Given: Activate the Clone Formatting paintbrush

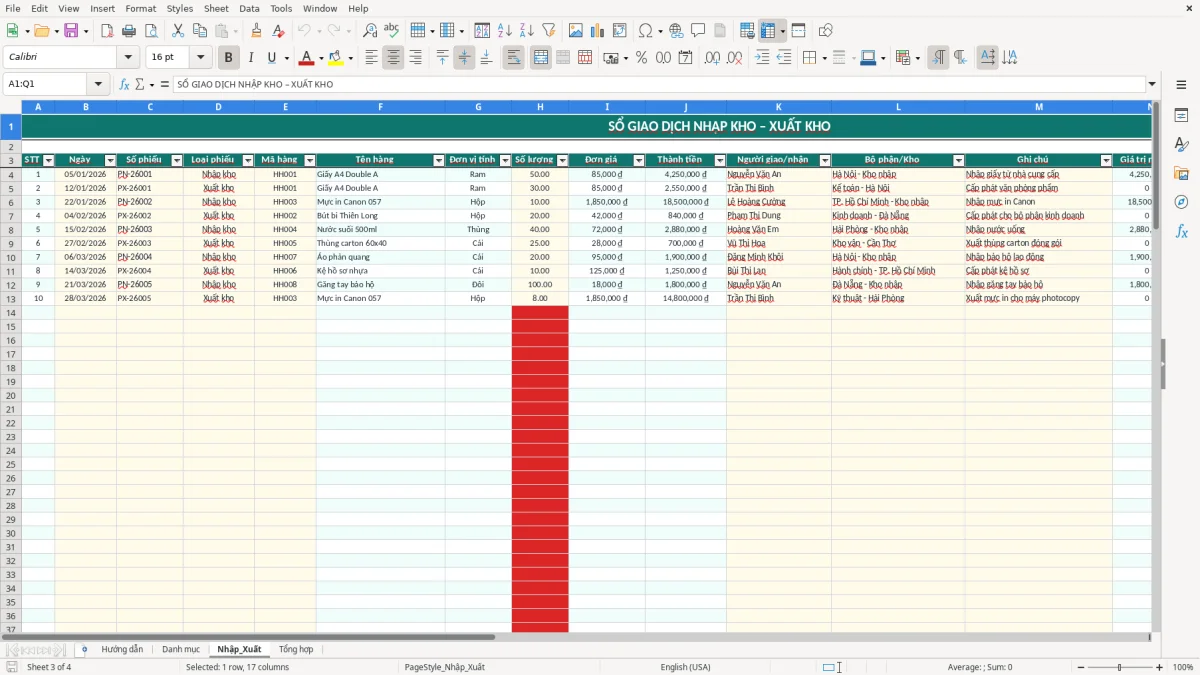Looking at the screenshot, I should (x=257, y=31).
